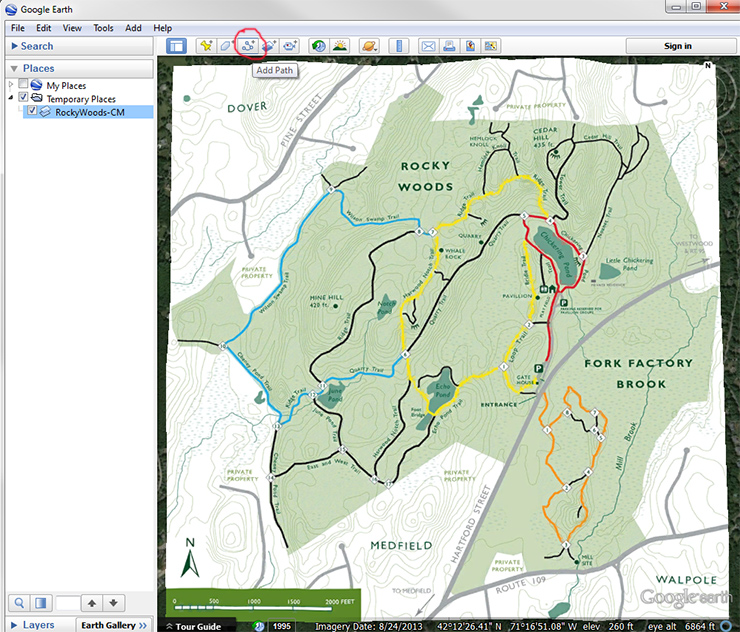Check the My Places checkbox
The height and width of the screenshot is (632, 740).
[x=24, y=86]
